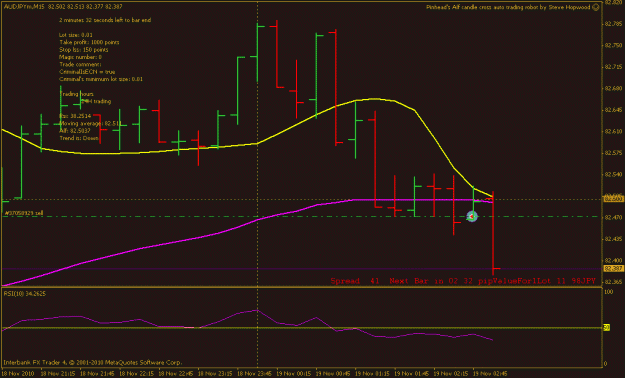This screenshot has height=378, width=625.
Task: Click the 'Lot size: 0.01' line
Action: pyautogui.click(x=76, y=35)
